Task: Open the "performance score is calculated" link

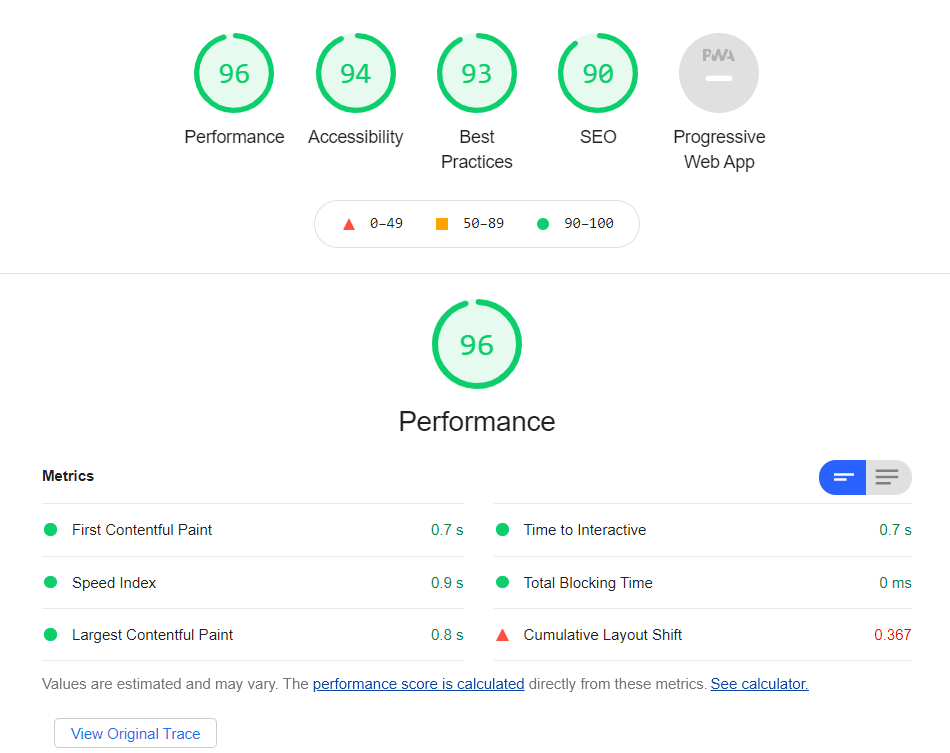Action: [418, 684]
